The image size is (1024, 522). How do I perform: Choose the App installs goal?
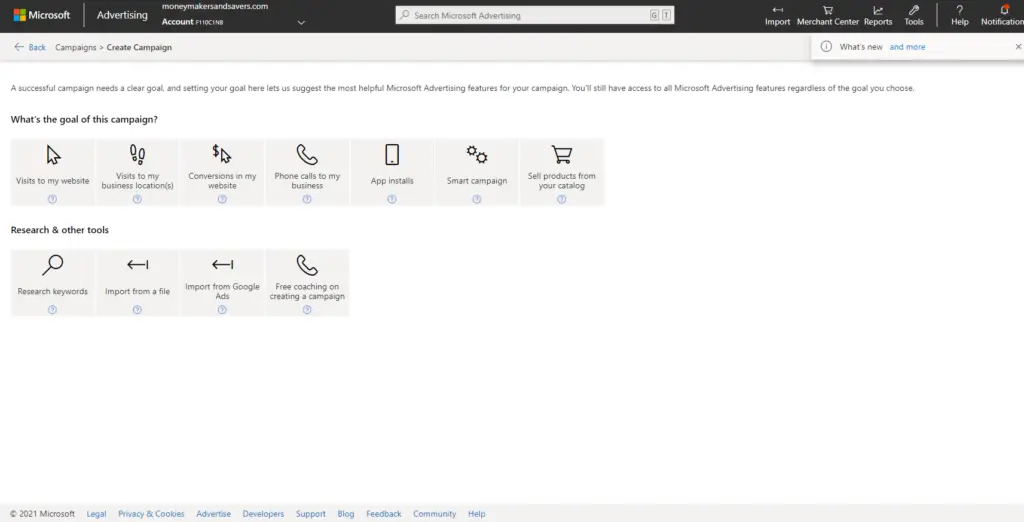point(392,172)
